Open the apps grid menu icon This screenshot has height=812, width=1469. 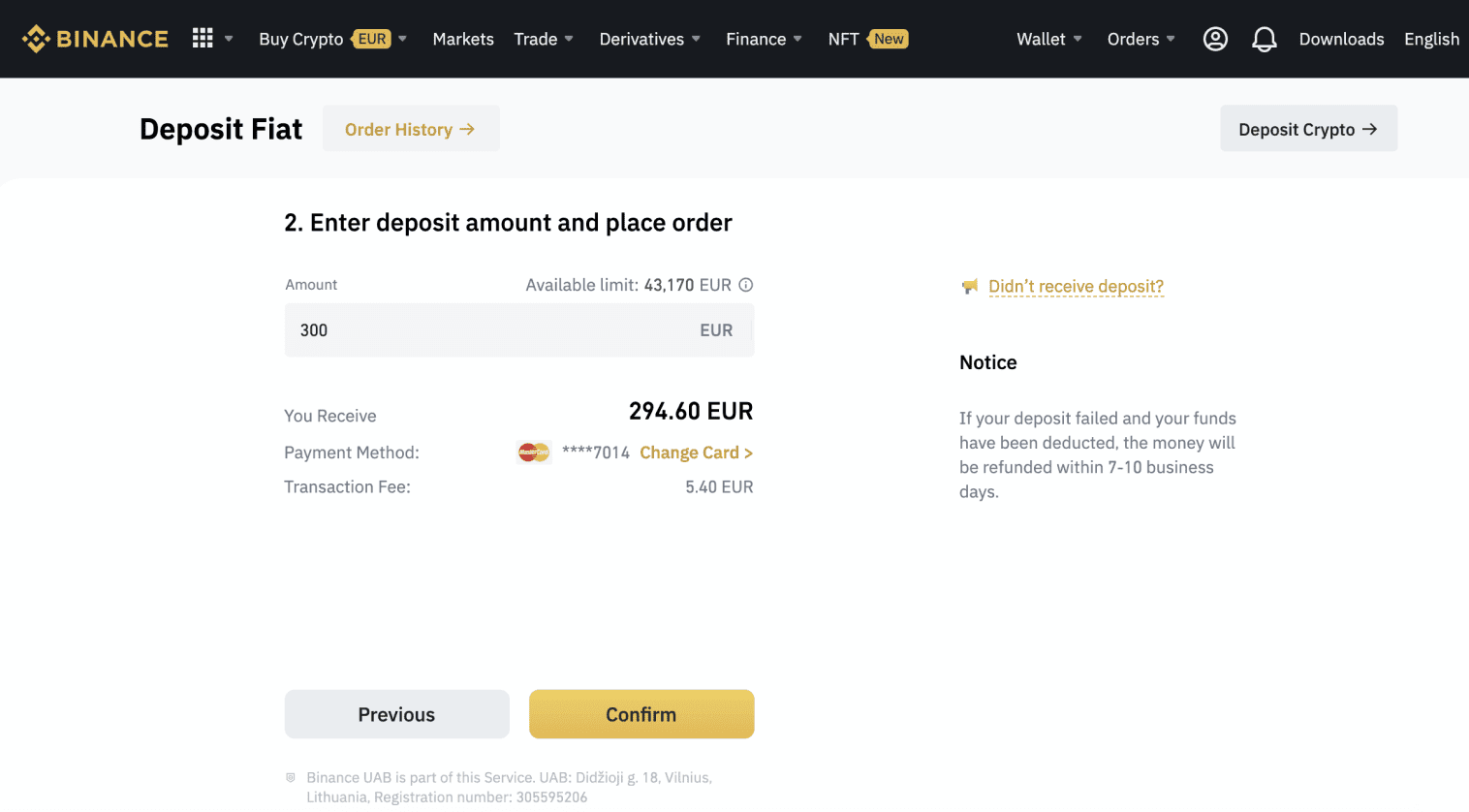coord(203,38)
